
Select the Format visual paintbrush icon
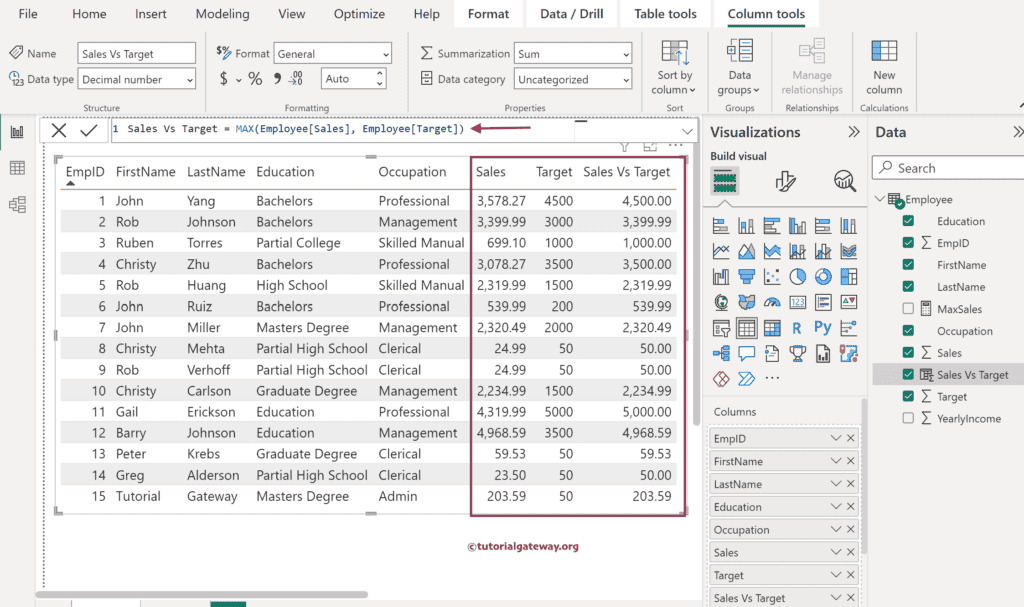pyautogui.click(x=786, y=181)
